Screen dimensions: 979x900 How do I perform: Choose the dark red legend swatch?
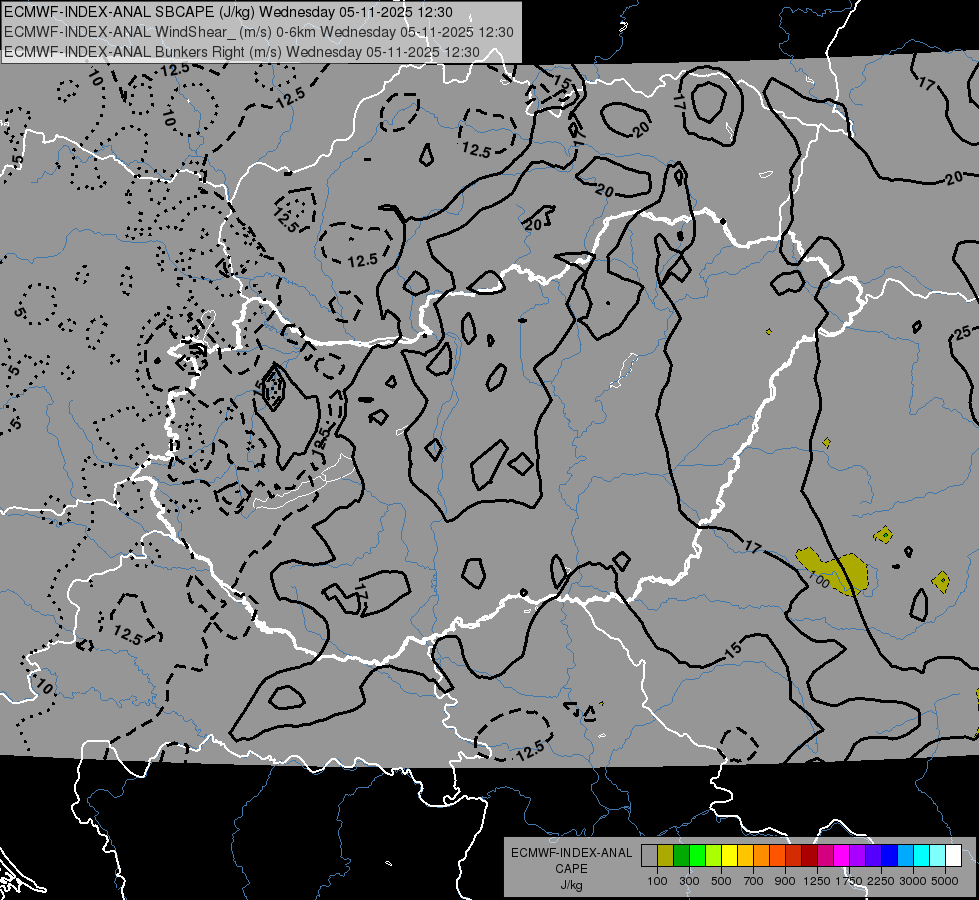(x=810, y=855)
